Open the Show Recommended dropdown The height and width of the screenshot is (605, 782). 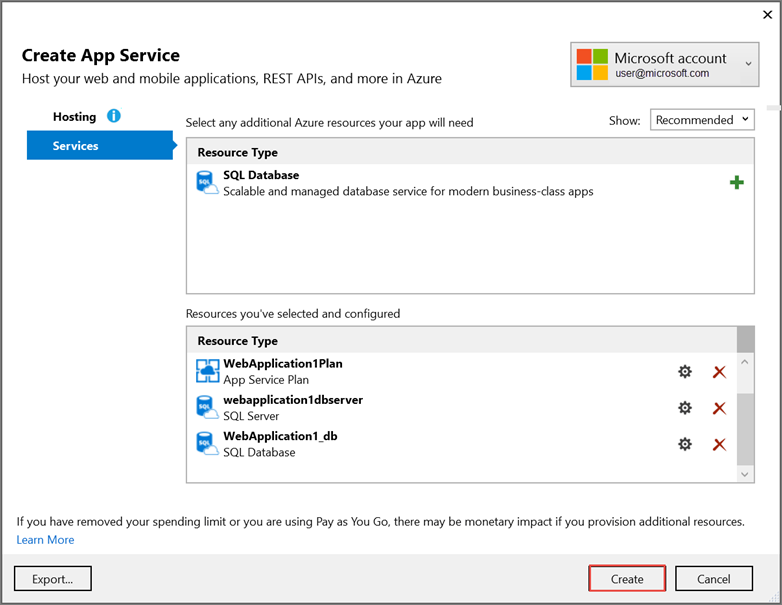[x=703, y=120]
